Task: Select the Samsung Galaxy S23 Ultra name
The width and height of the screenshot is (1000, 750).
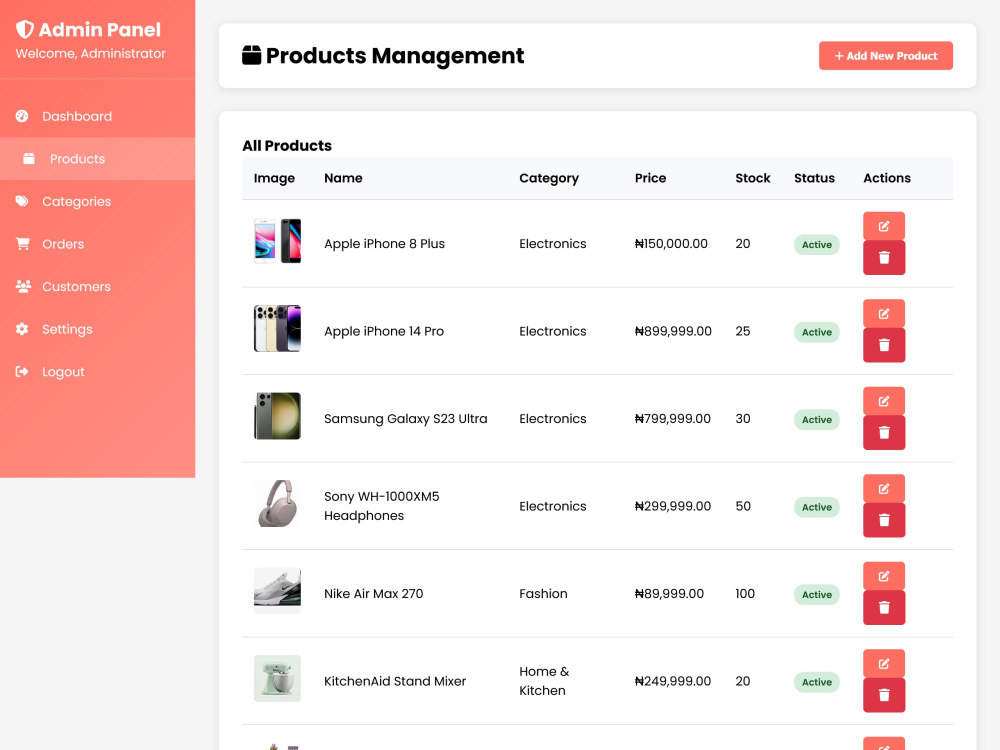Action: click(406, 418)
